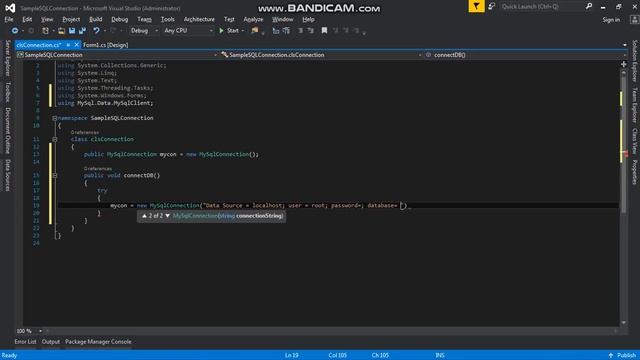The image size is (640, 360).
Task: Click the Publish up-arrow icon in status bar
Action: point(611,356)
